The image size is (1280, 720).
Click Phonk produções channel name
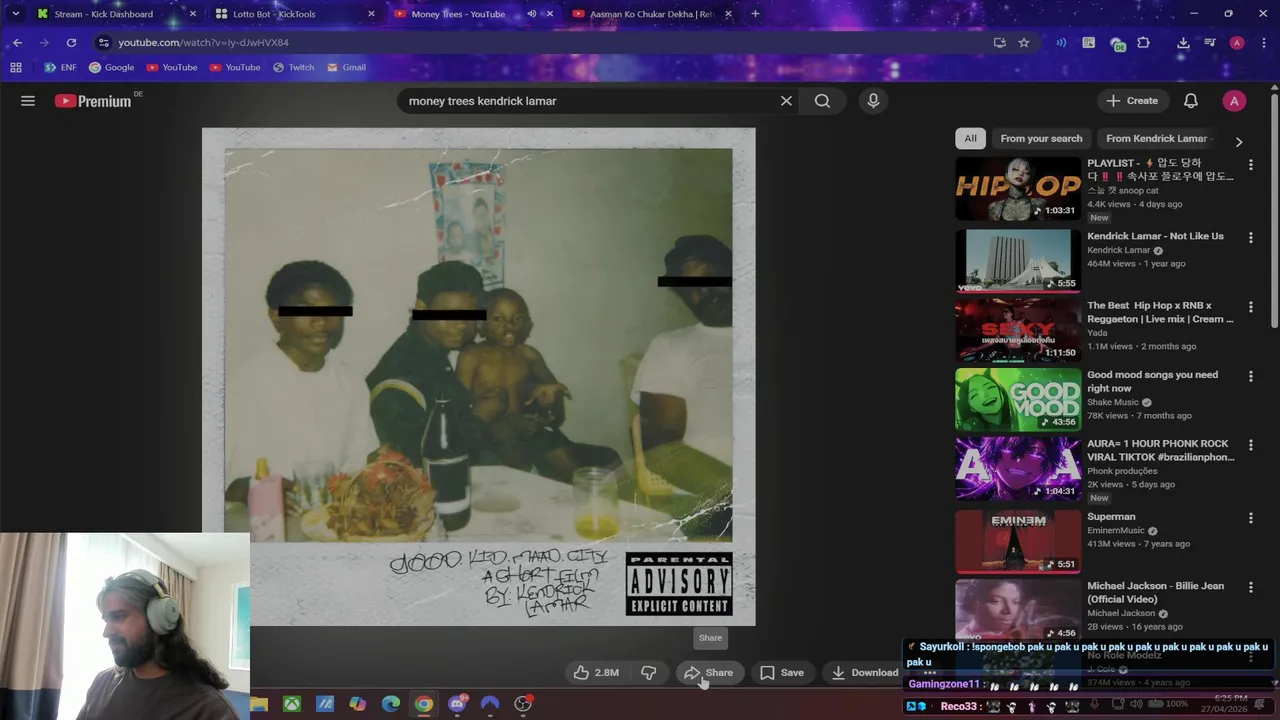pos(1122,471)
